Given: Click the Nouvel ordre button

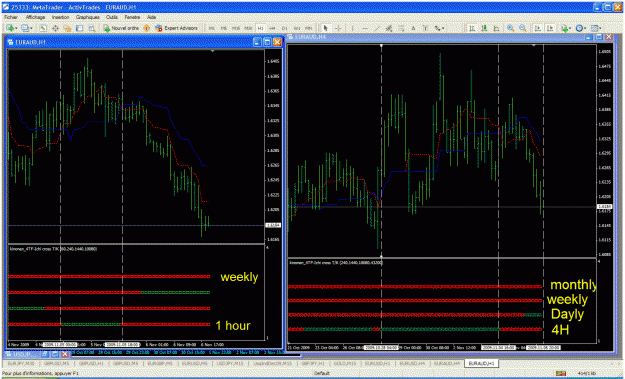Looking at the screenshot, I should coord(121,28).
